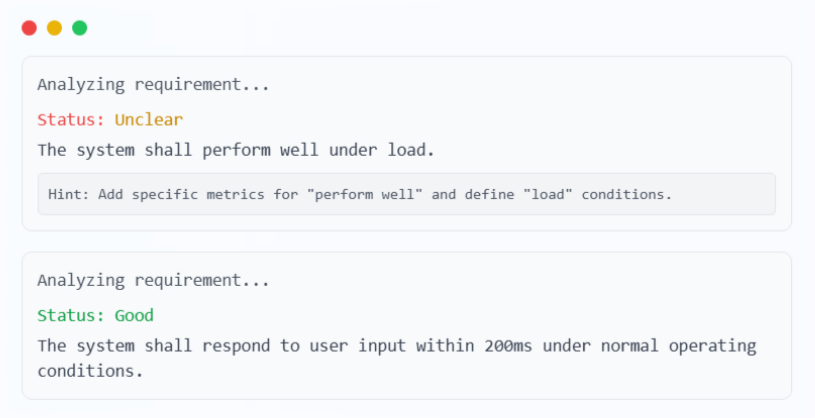Click the word "conditions." on the last line
This screenshot has height=418, width=815.
point(90,370)
